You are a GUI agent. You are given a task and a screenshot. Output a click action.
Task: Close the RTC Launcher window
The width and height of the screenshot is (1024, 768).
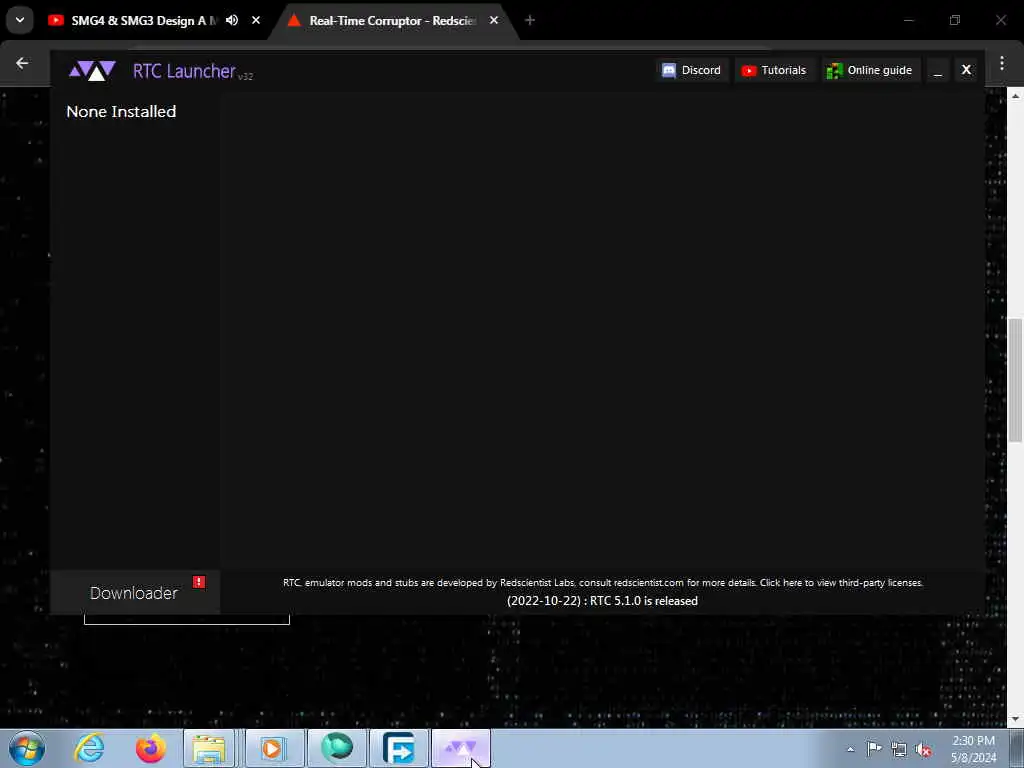point(967,70)
